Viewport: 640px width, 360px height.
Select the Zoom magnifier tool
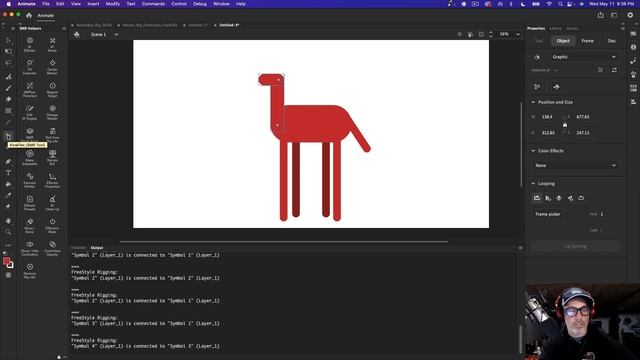coord(9,232)
